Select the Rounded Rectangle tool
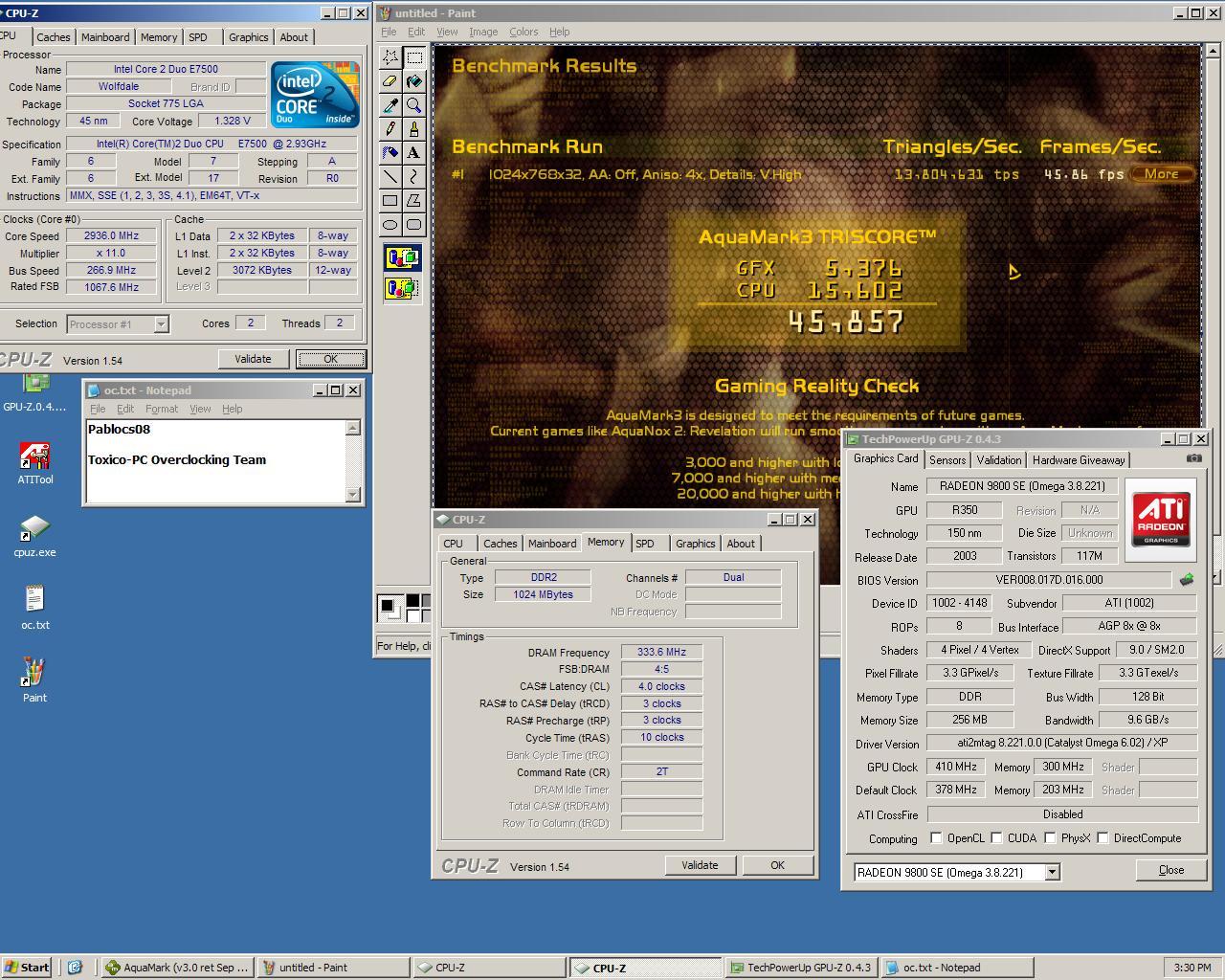Screen dimensions: 1225x980 (x=414, y=225)
